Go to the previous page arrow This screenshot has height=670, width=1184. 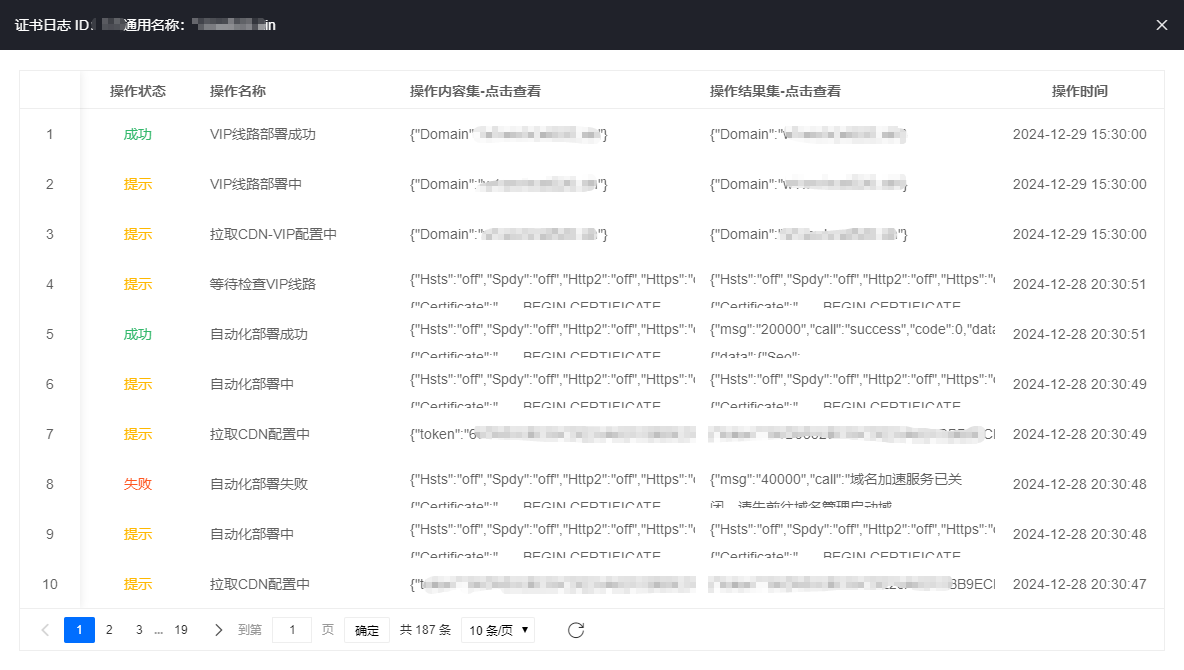coord(45,630)
